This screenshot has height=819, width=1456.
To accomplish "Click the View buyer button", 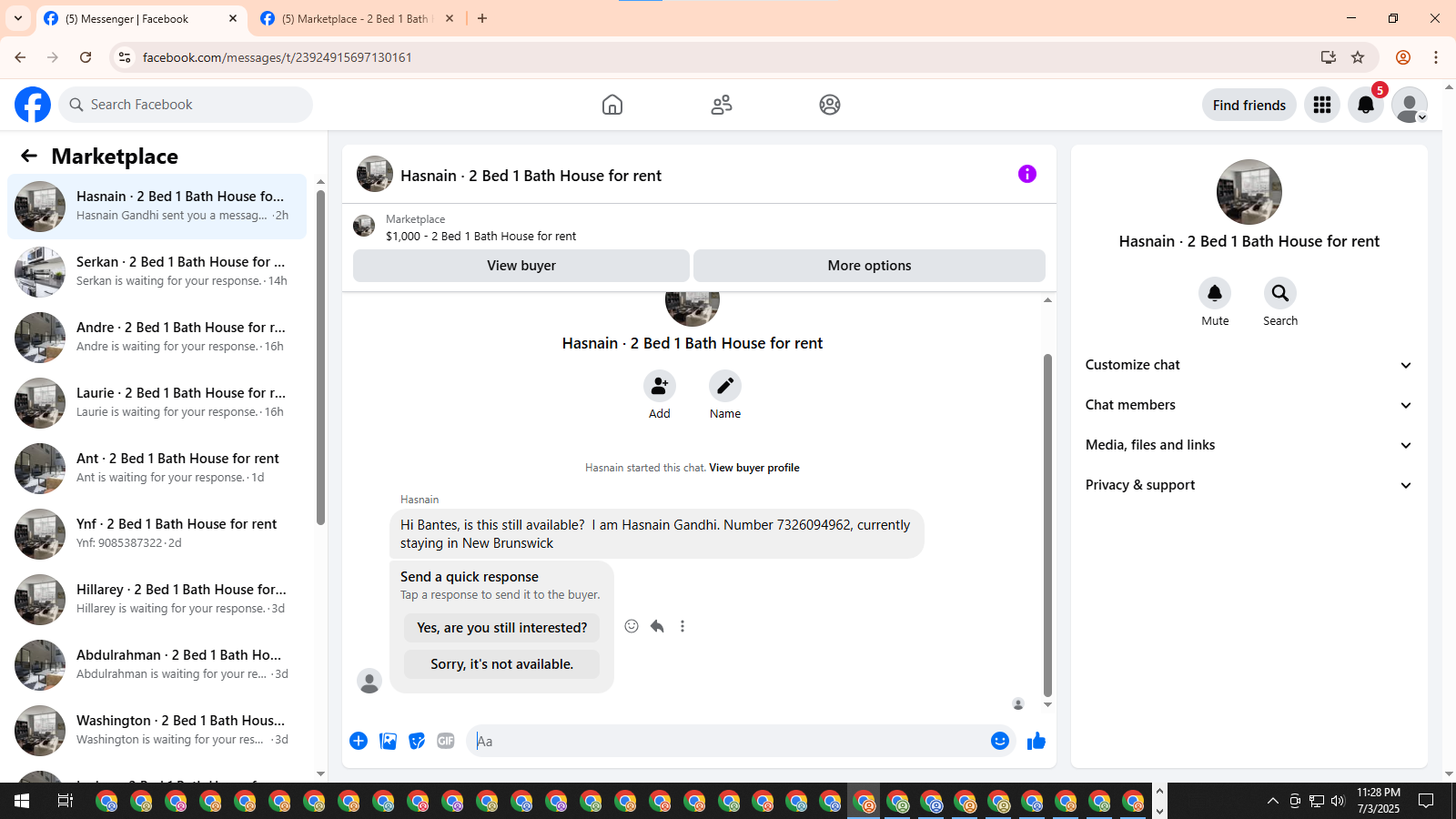I will (521, 266).
